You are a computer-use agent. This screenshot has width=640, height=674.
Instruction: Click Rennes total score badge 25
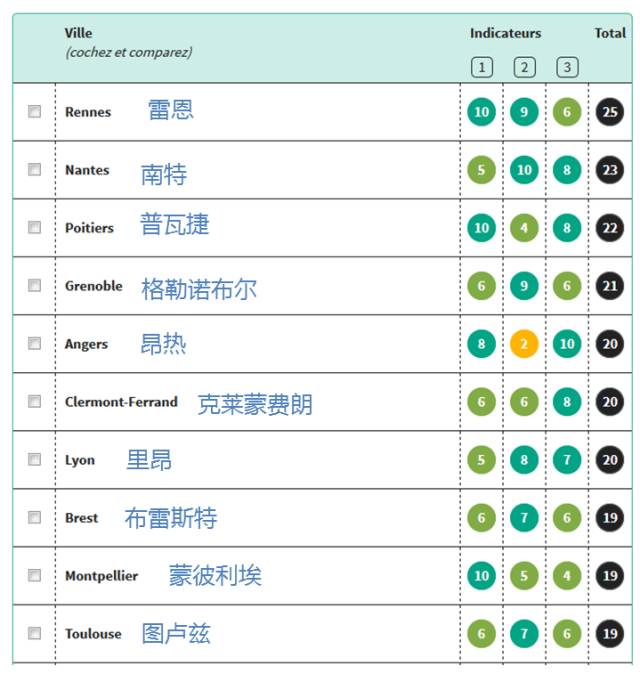pyautogui.click(x=610, y=112)
